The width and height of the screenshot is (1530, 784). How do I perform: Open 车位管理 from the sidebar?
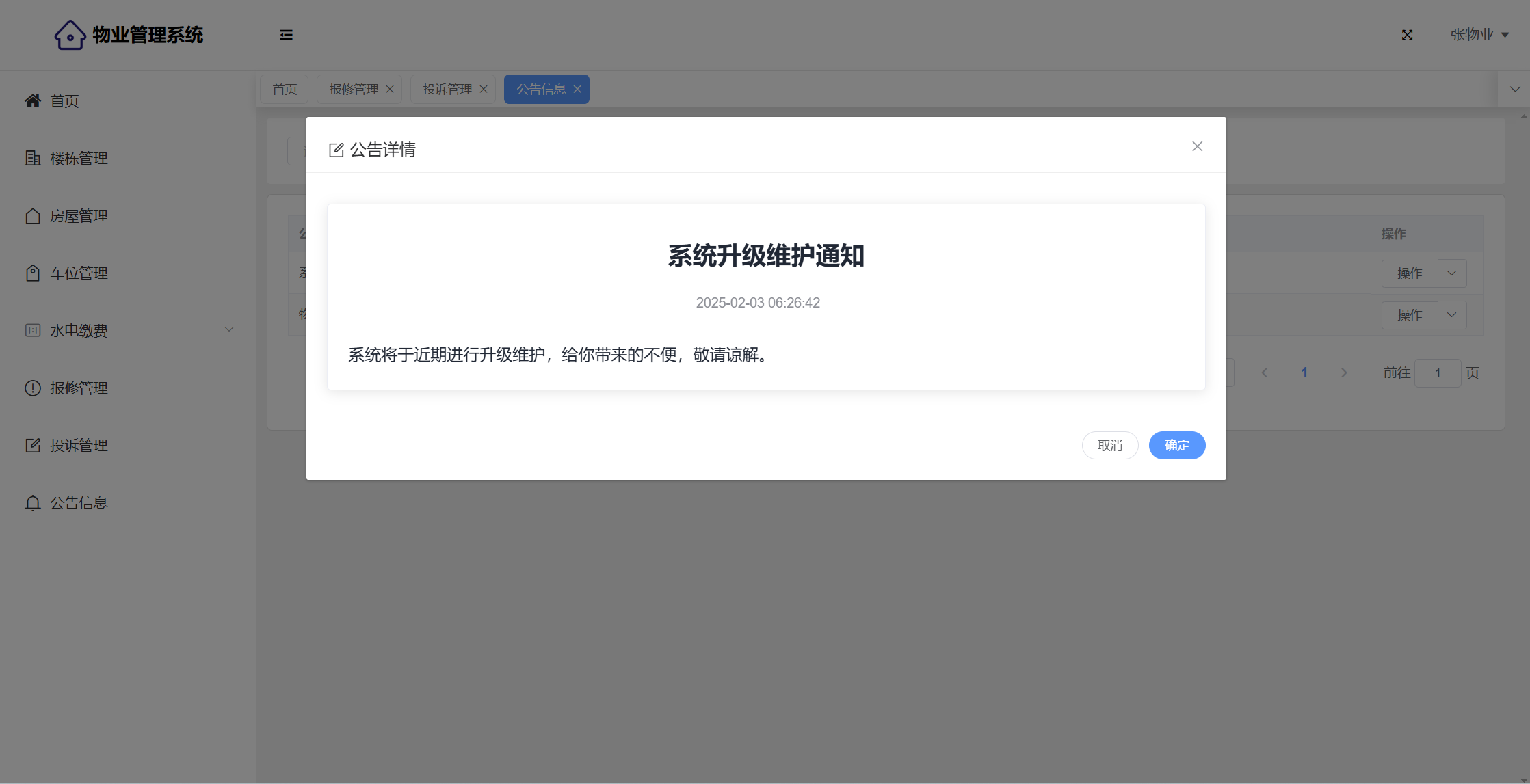[x=79, y=273]
